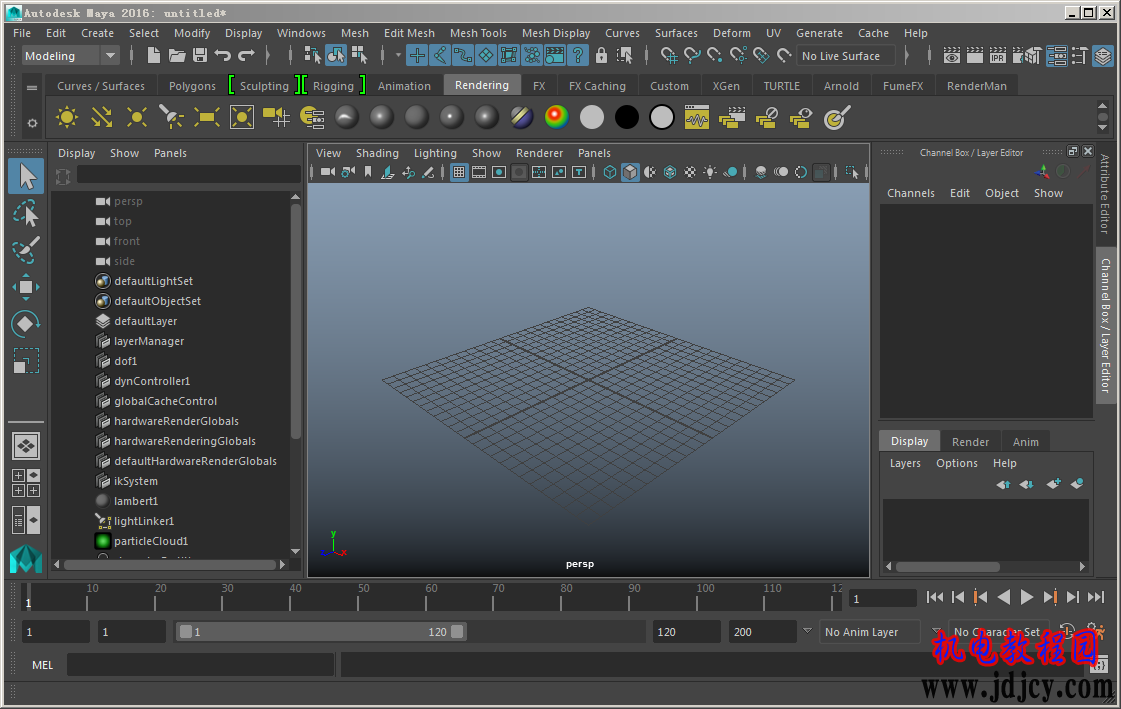Viewport: 1121px width, 709px height.
Task: Adjust the playback range slider end handle
Action: click(458, 632)
